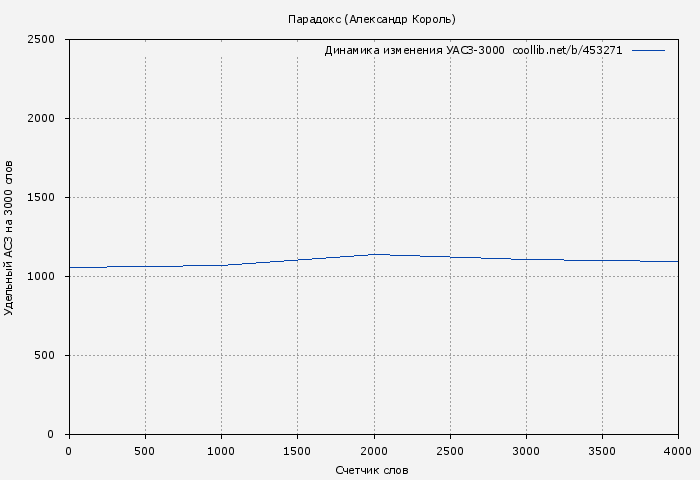Open the coollib.net/b/453271 link in the legend

[x=567, y=50]
